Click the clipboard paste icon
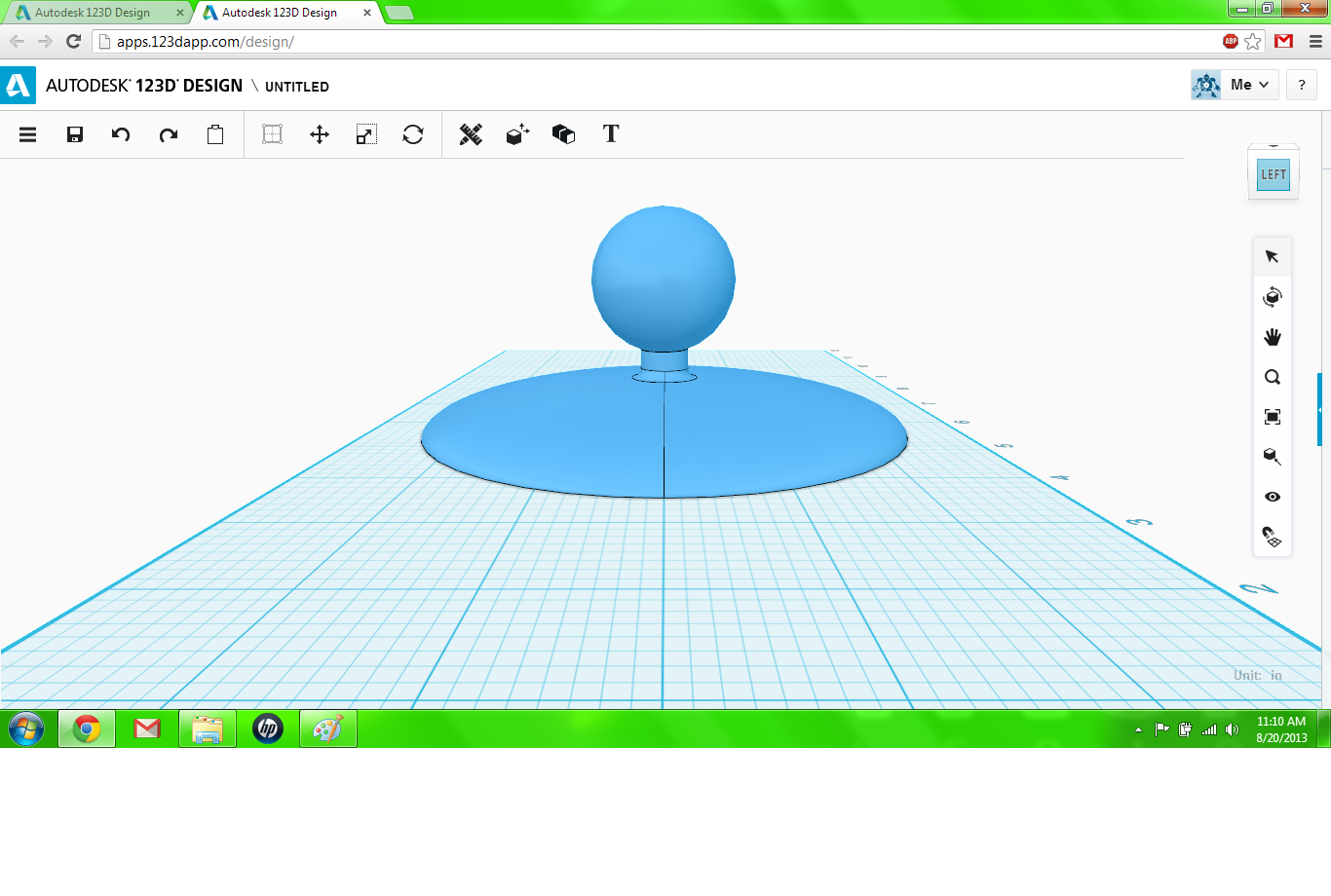This screenshot has height=896, width=1331. coord(215,134)
